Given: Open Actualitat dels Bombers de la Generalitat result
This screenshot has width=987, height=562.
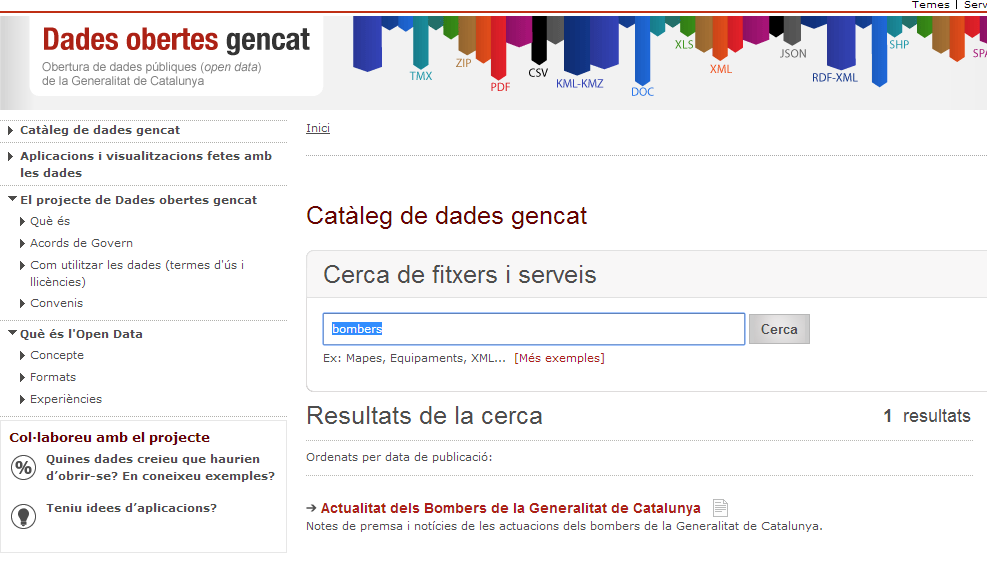Looking at the screenshot, I should (510, 508).
